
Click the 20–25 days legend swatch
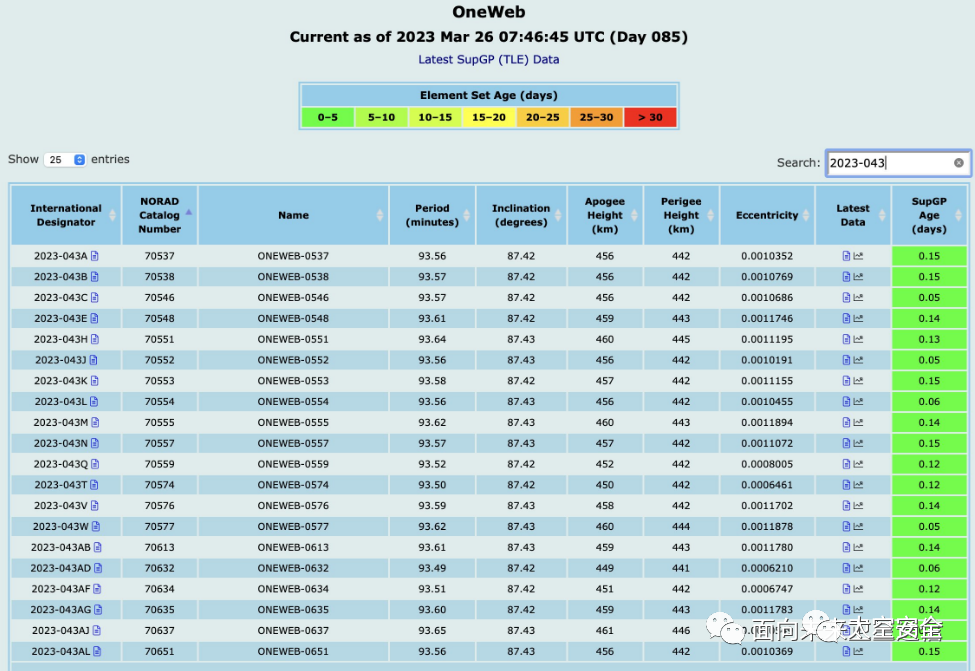tap(543, 117)
